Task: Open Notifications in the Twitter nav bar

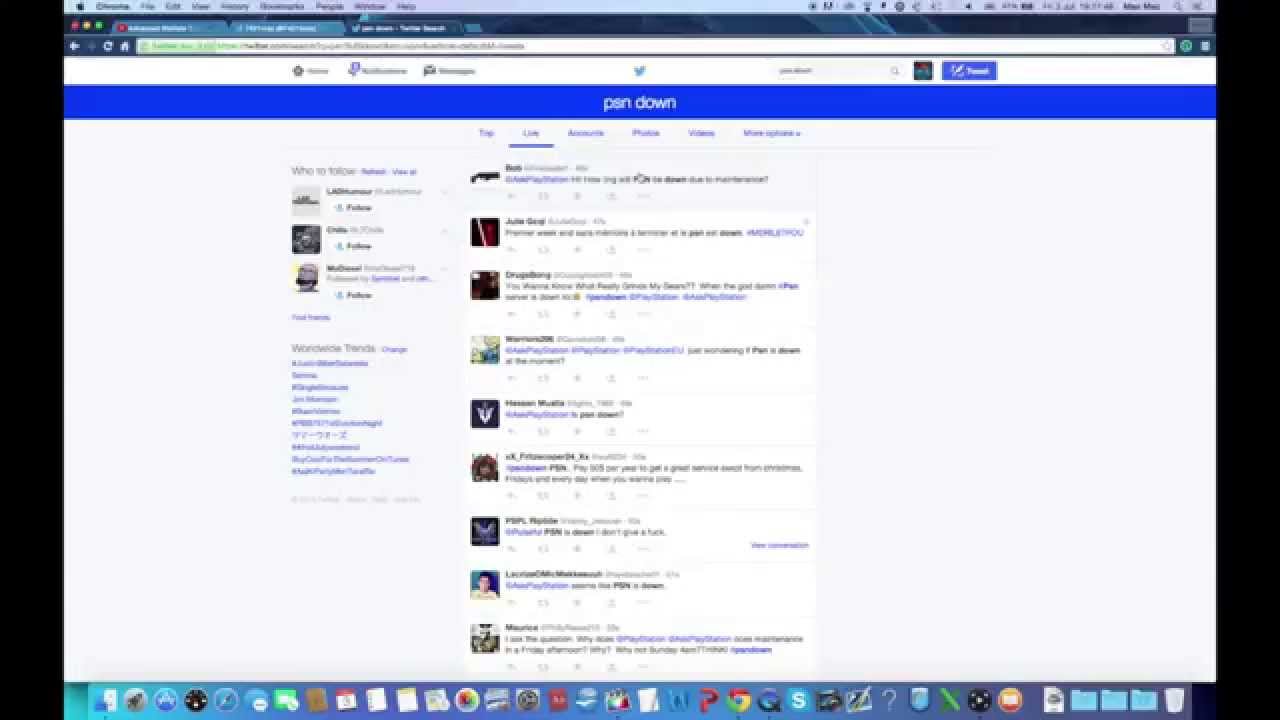Action: (378, 71)
